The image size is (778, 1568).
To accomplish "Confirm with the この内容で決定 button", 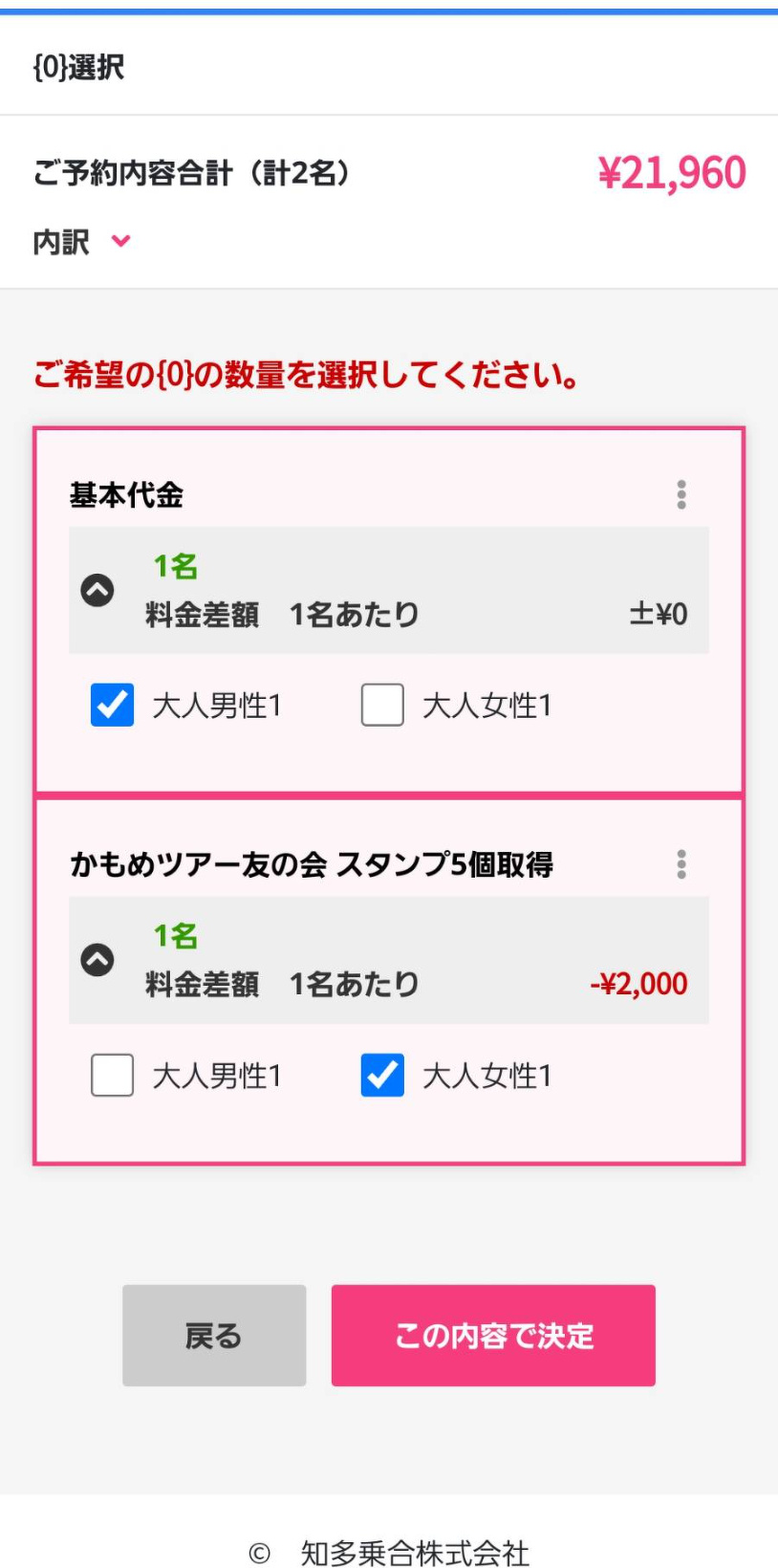I will pos(493,1335).
